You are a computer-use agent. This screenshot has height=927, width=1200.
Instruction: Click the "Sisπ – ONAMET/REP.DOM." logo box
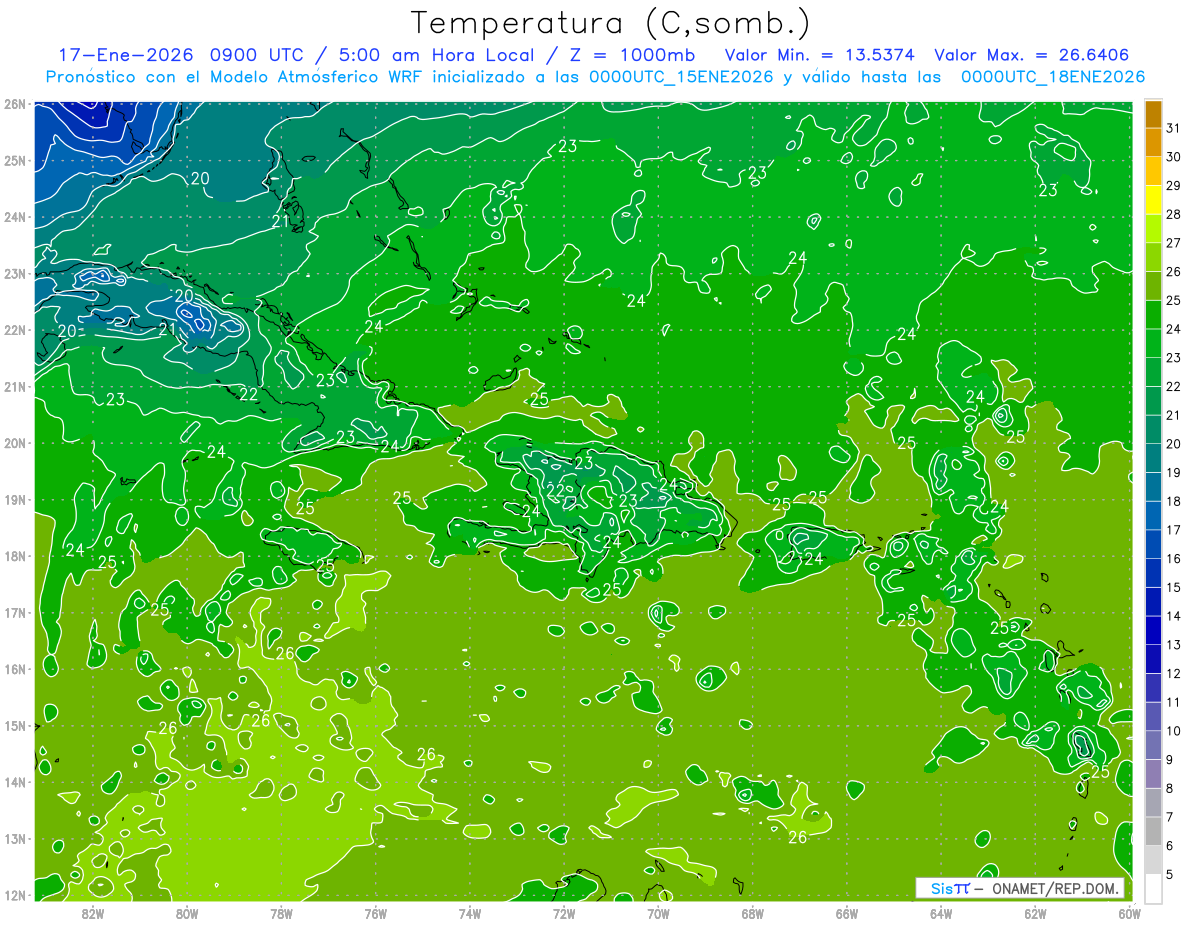point(1020,888)
